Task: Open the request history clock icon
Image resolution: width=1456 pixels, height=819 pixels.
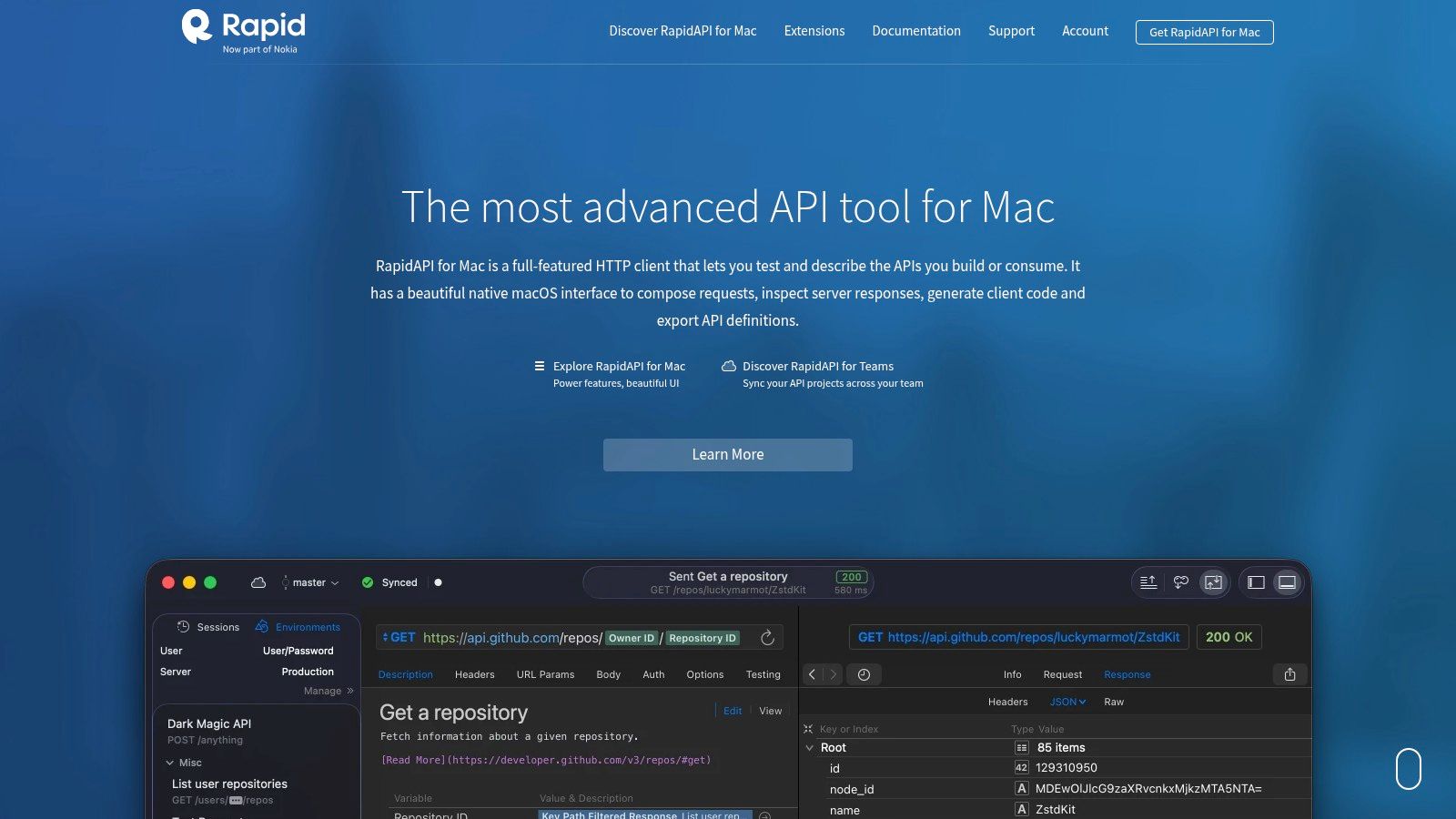Action: [864, 674]
